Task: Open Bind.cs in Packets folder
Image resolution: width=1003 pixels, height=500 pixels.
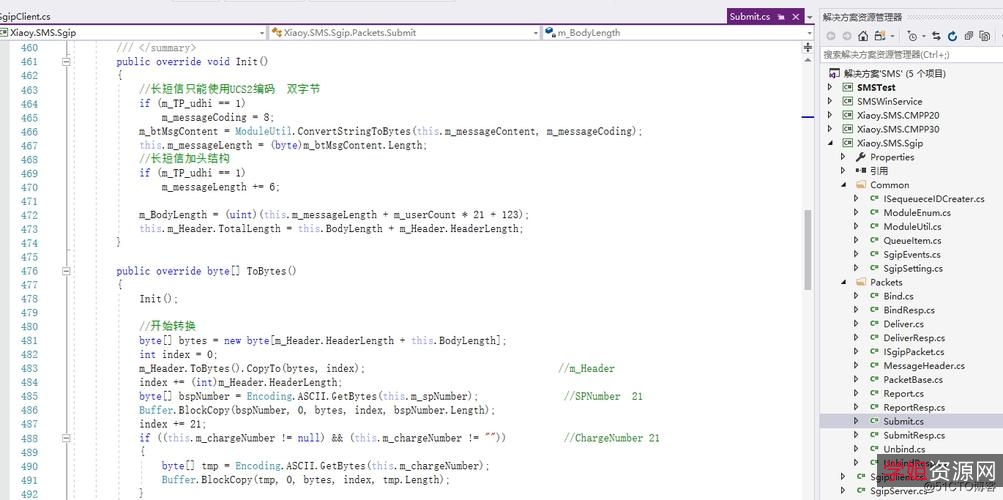Action: point(898,296)
